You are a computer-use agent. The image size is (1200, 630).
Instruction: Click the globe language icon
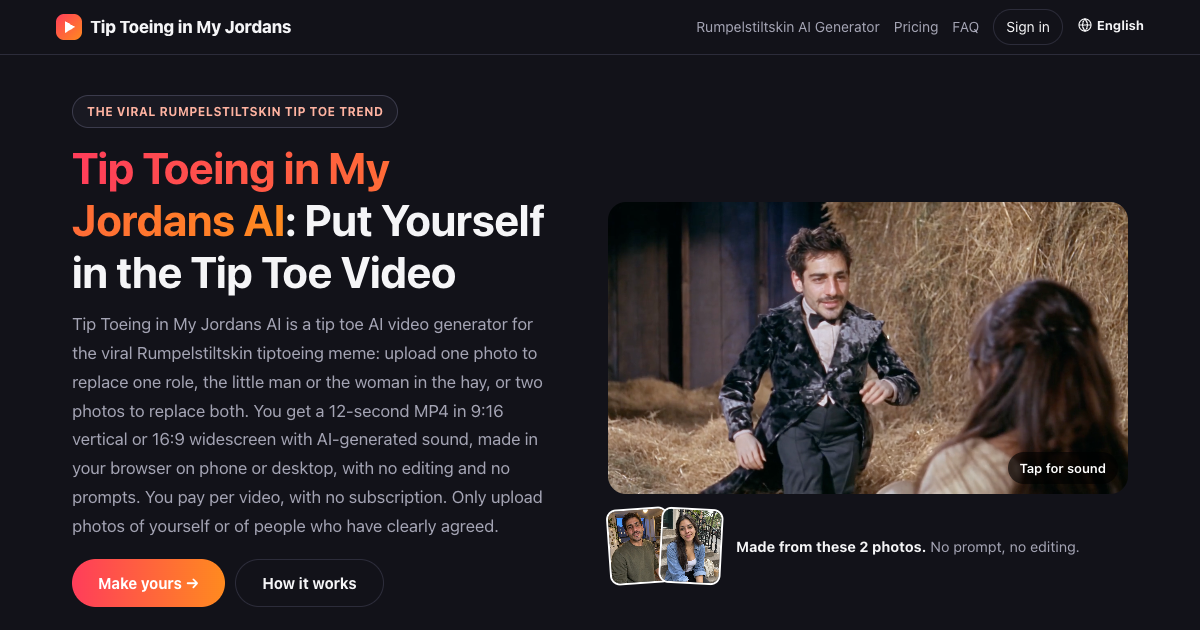1085,26
